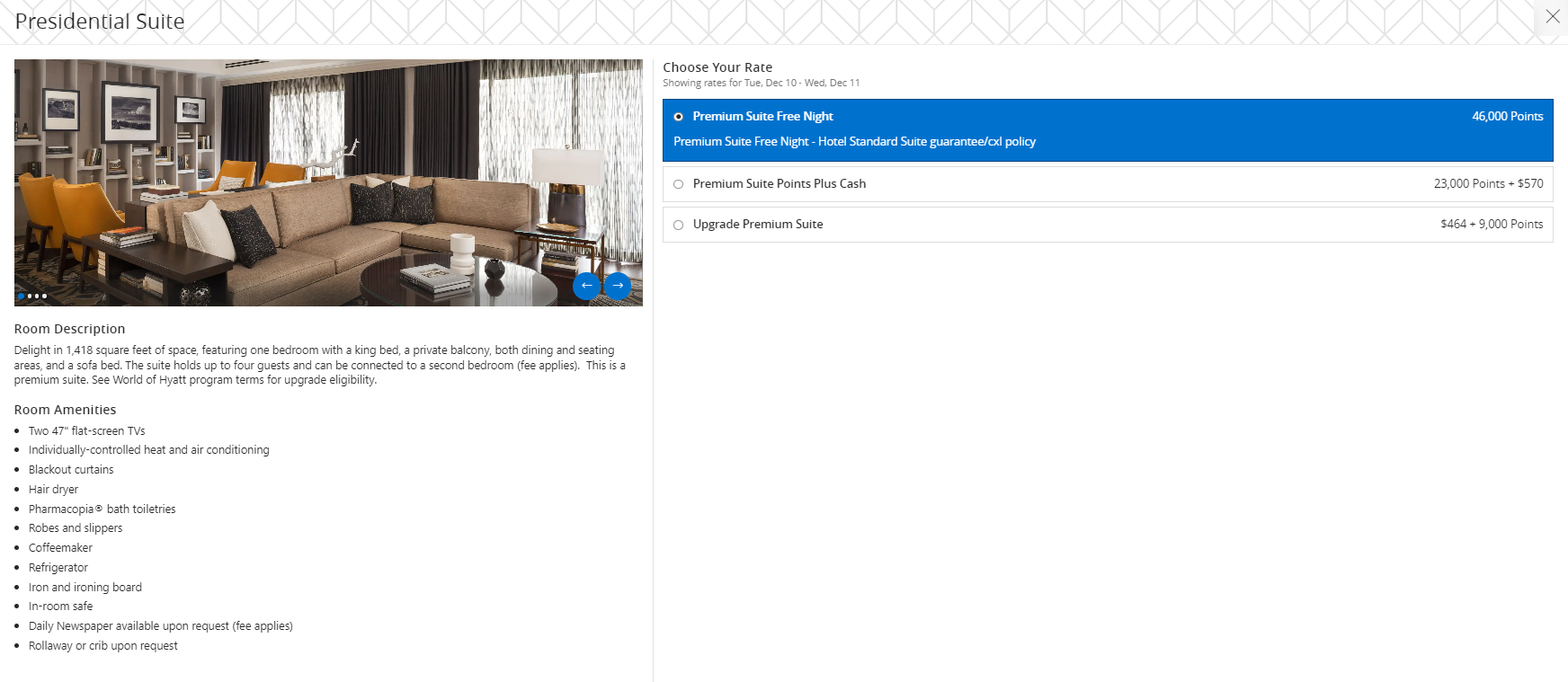Select the Premium Suite Free Night radio button
This screenshot has height=682, width=1568.
pyautogui.click(x=678, y=117)
